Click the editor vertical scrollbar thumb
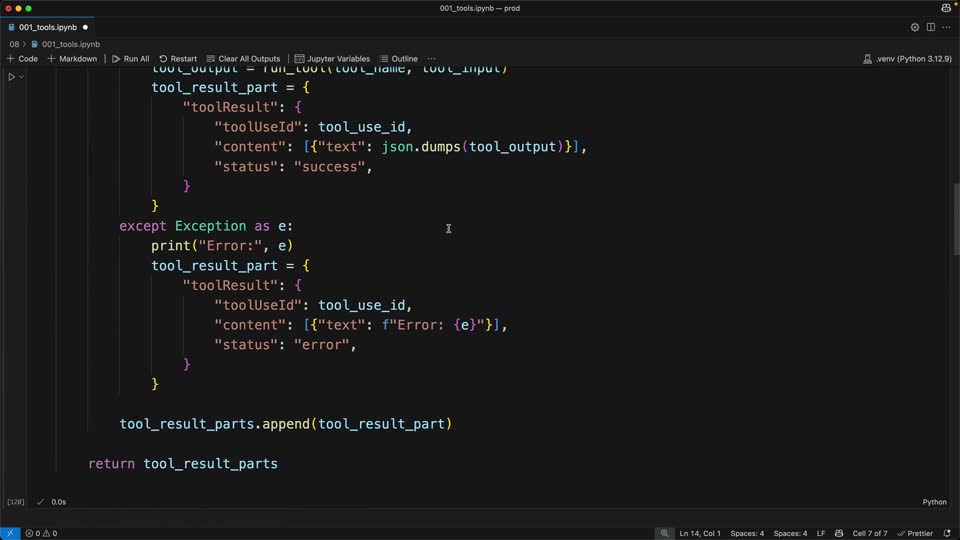 (956, 219)
